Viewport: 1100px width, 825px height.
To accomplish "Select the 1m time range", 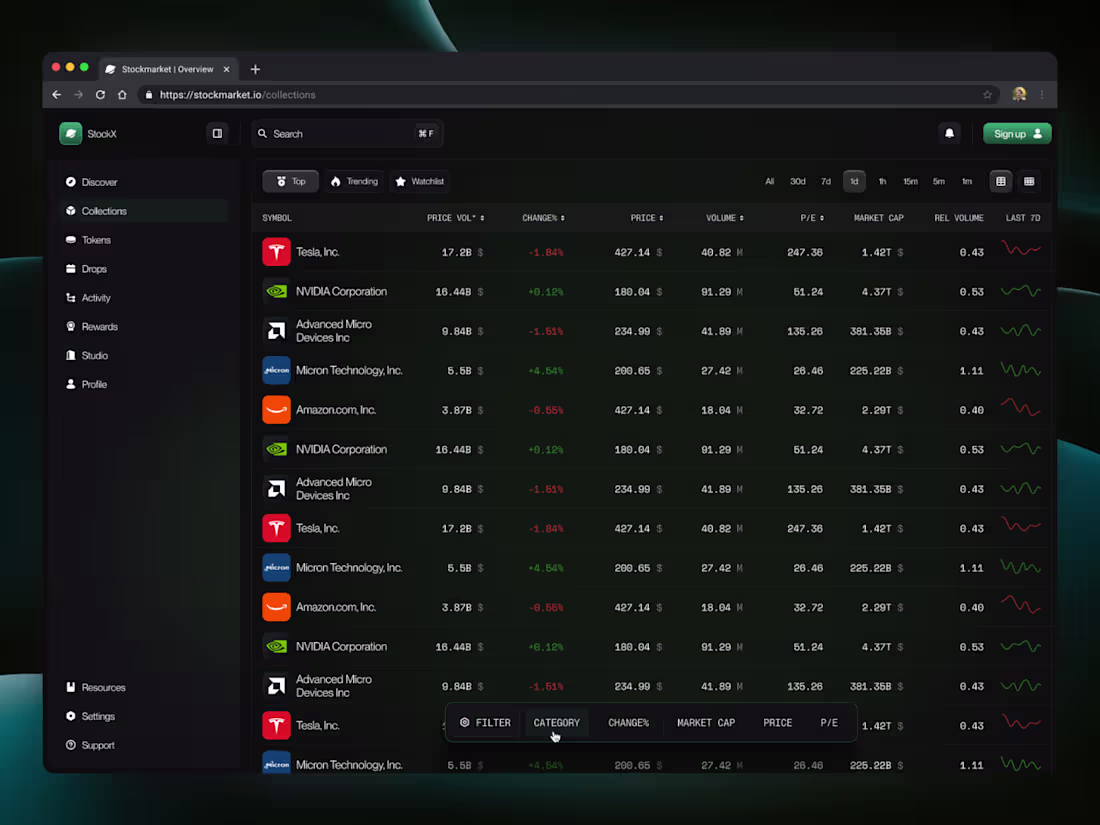I will [x=967, y=181].
